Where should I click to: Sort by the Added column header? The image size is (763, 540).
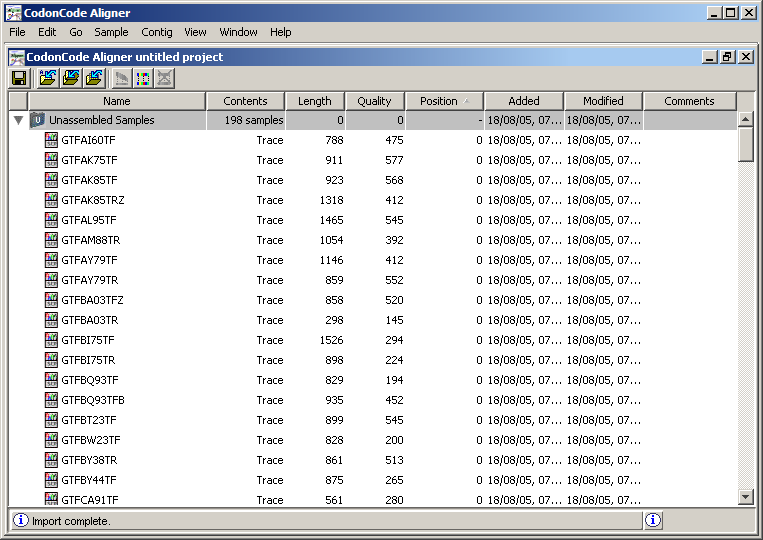(x=524, y=101)
